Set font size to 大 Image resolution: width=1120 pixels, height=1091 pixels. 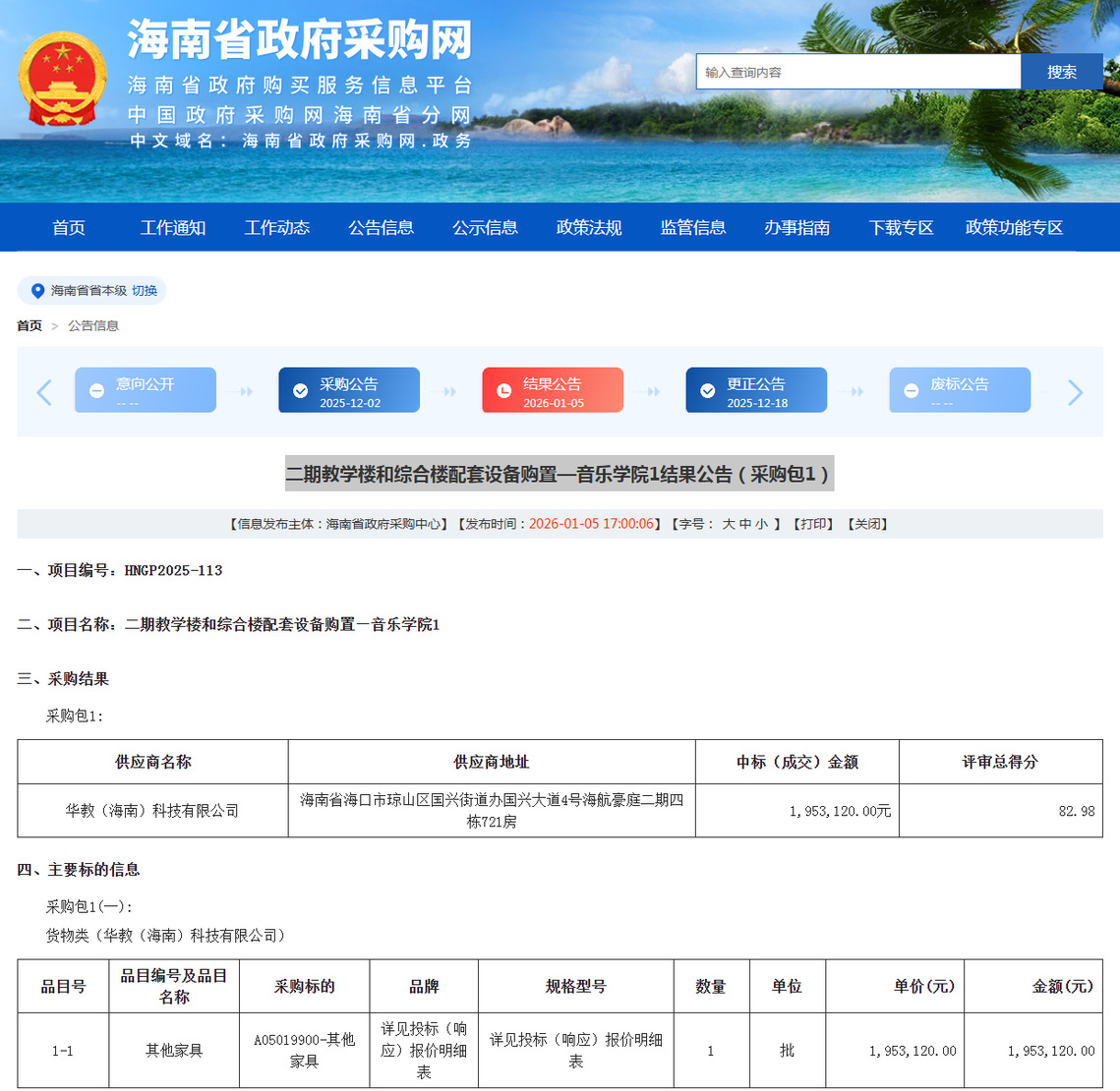point(729,525)
